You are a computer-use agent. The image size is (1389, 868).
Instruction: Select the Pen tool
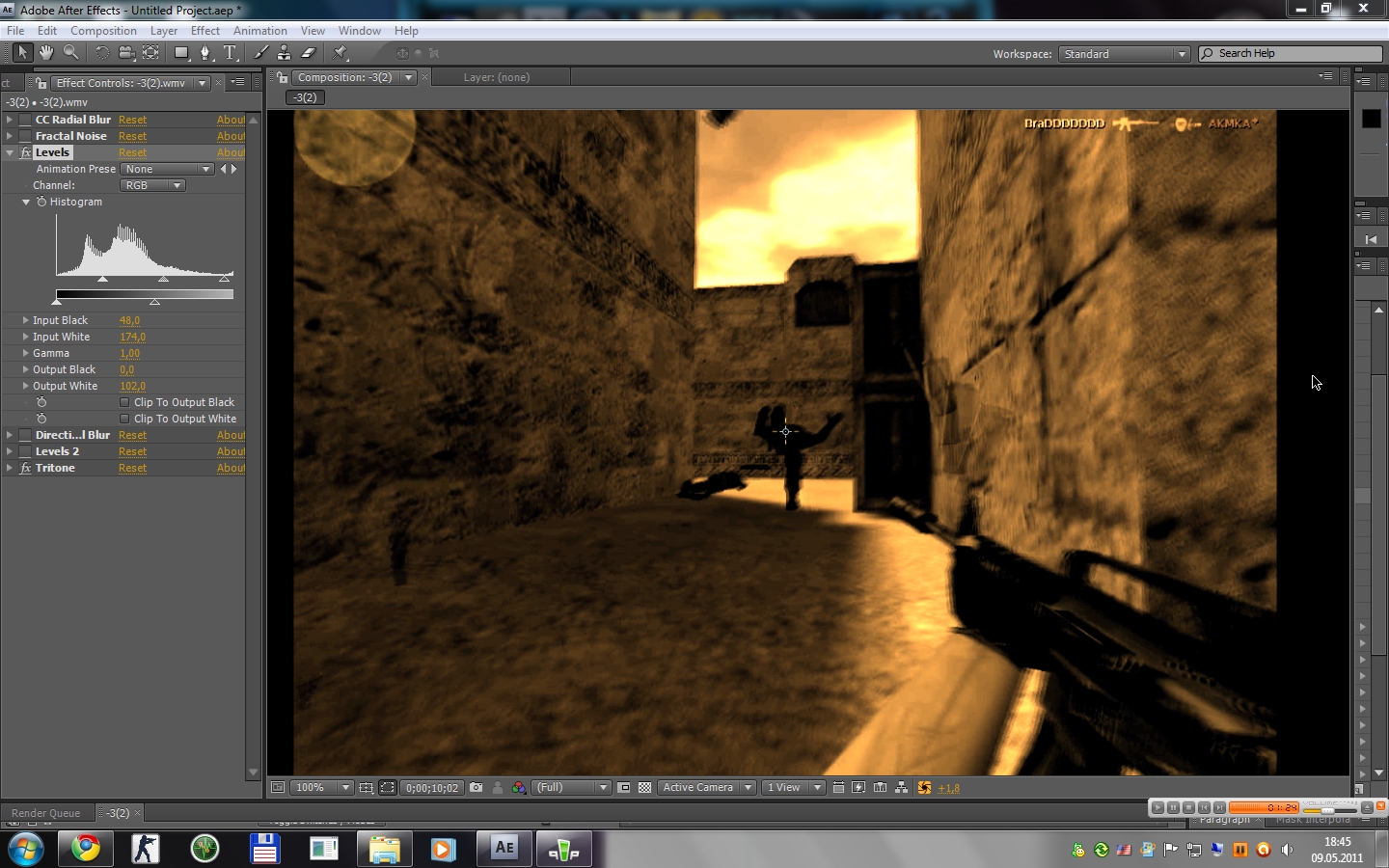pos(205,53)
